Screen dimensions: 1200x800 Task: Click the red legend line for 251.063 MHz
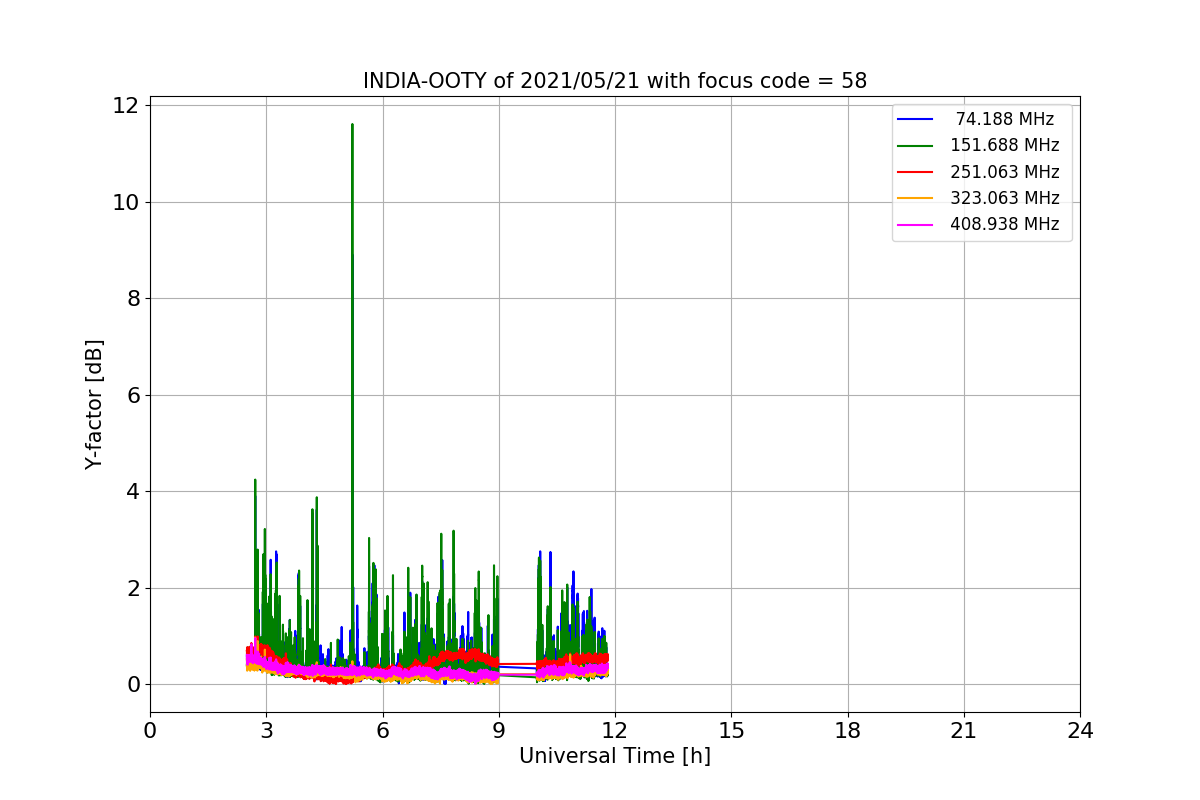pos(915,172)
